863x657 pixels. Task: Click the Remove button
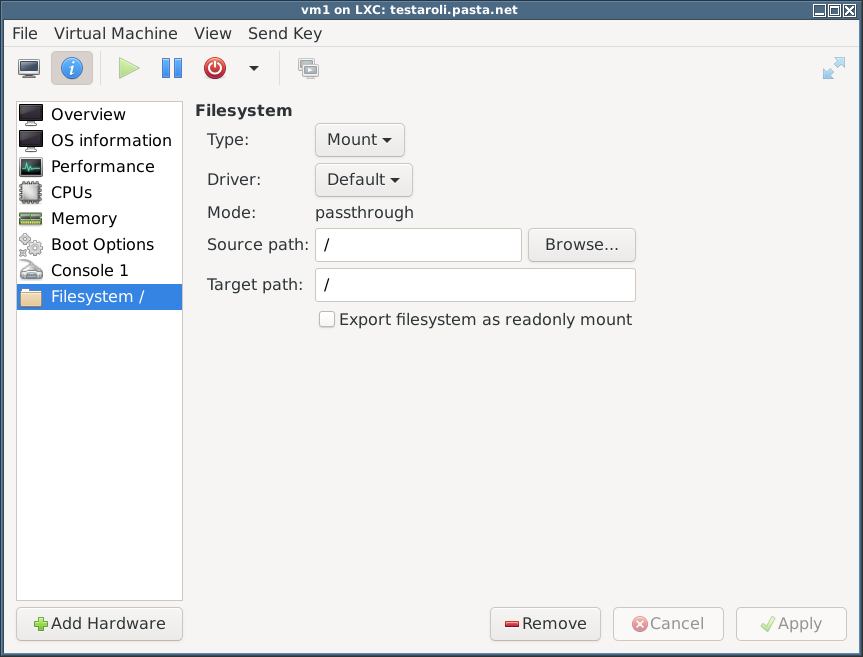tap(545, 624)
